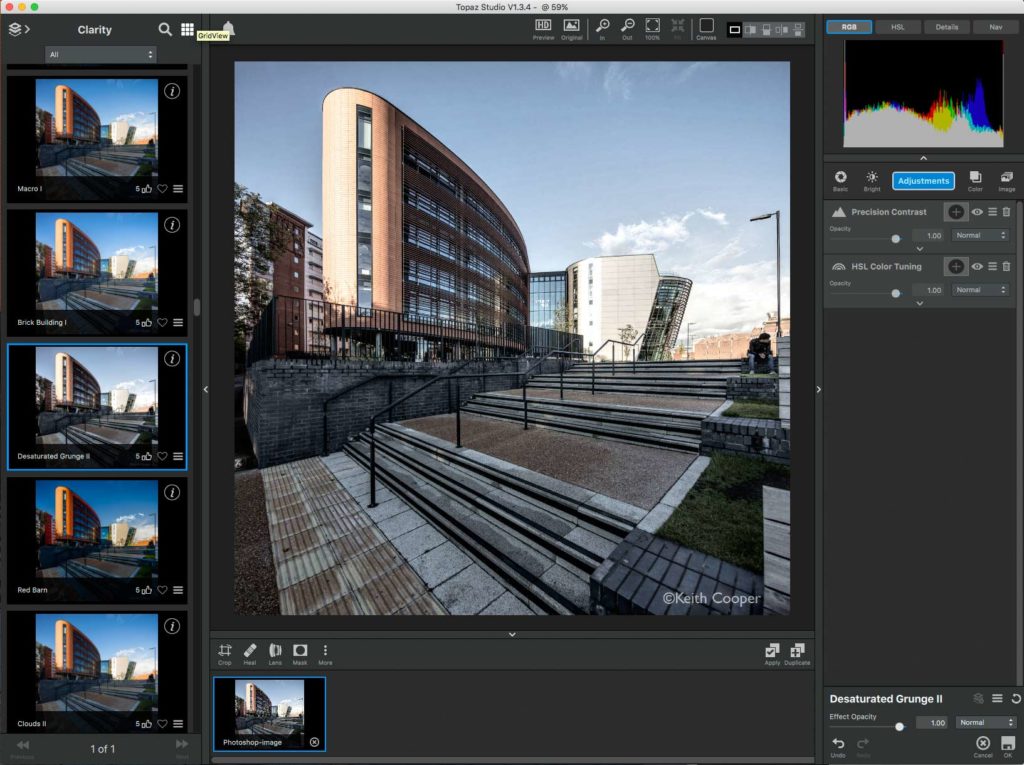Like the Macro I effect

tap(147, 189)
